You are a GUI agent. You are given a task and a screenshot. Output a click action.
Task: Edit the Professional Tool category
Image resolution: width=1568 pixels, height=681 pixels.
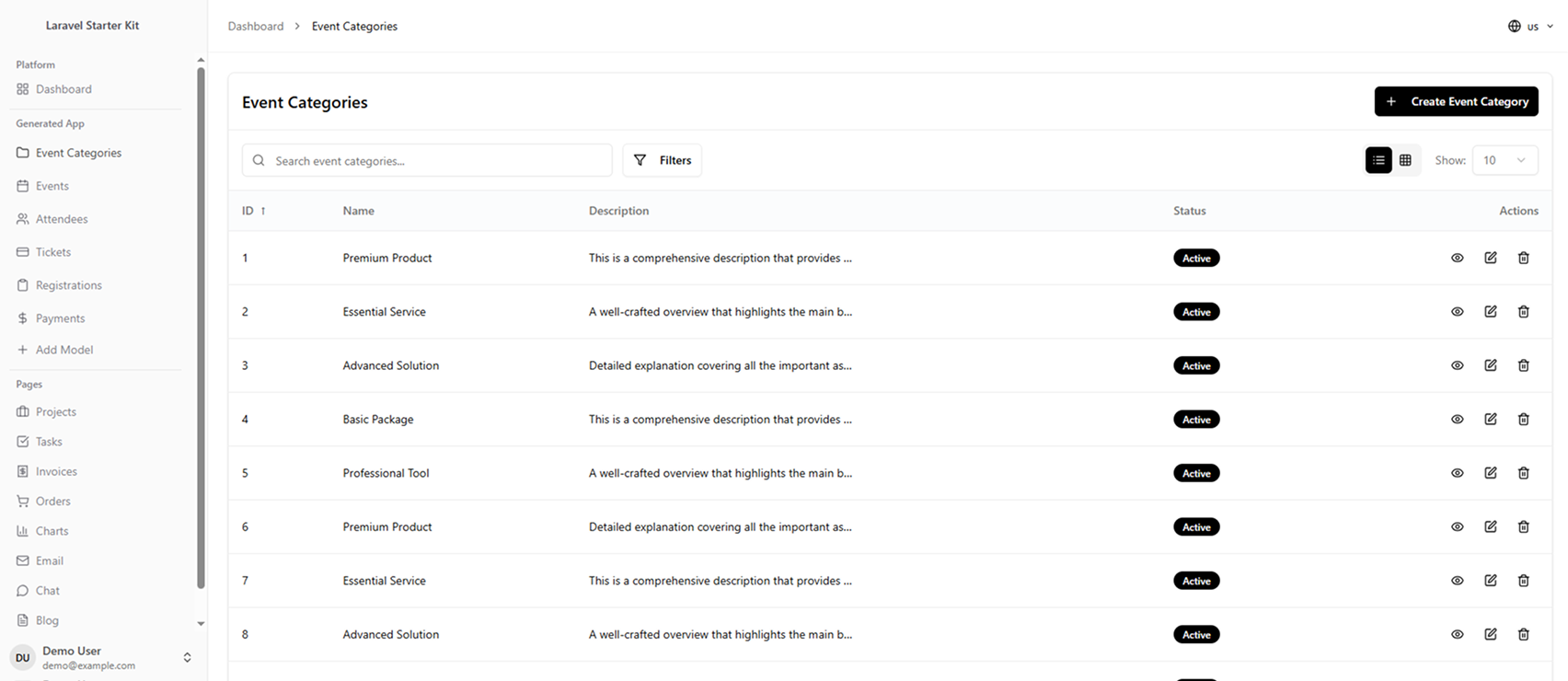(1490, 473)
